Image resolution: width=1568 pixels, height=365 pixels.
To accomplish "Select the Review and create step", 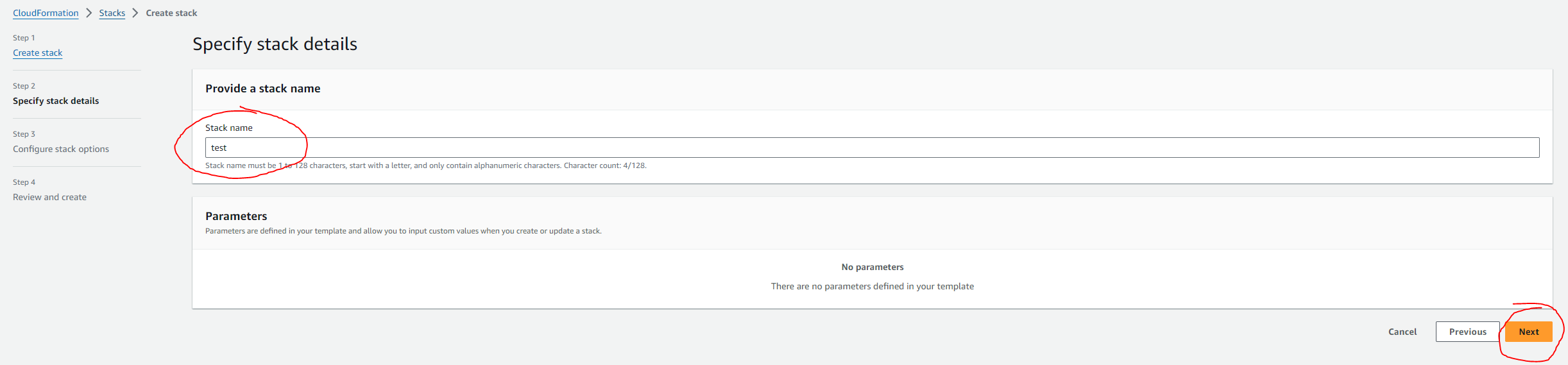I will click(49, 197).
